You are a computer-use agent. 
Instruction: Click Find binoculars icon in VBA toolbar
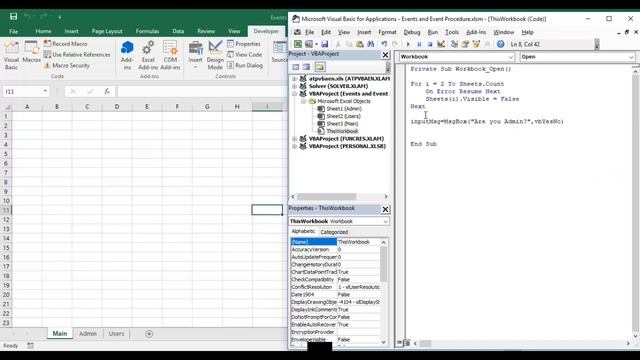tap(371, 44)
